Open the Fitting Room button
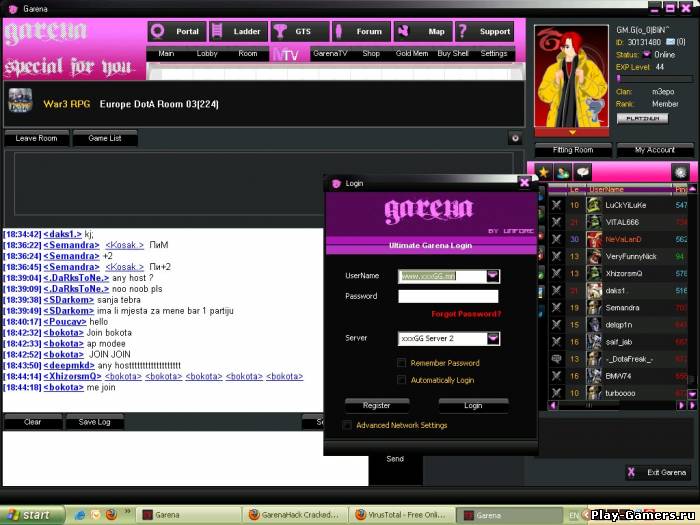This screenshot has width=700, height=525. click(x=573, y=150)
